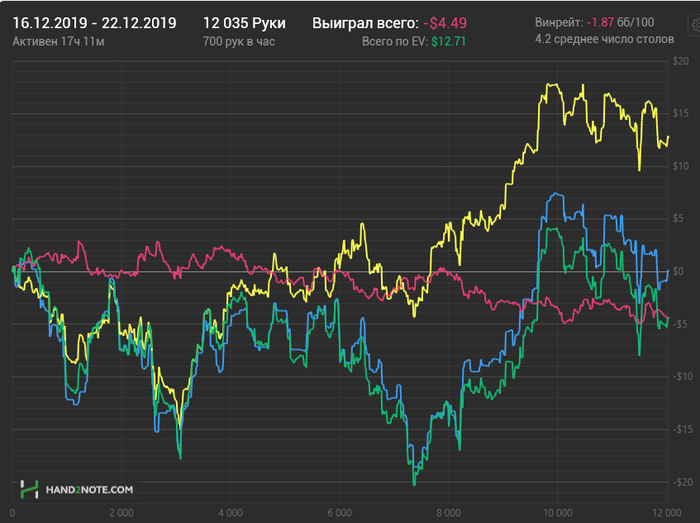Click the $0 y-axis label
Viewport: 700px width, 523px height.
point(678,271)
